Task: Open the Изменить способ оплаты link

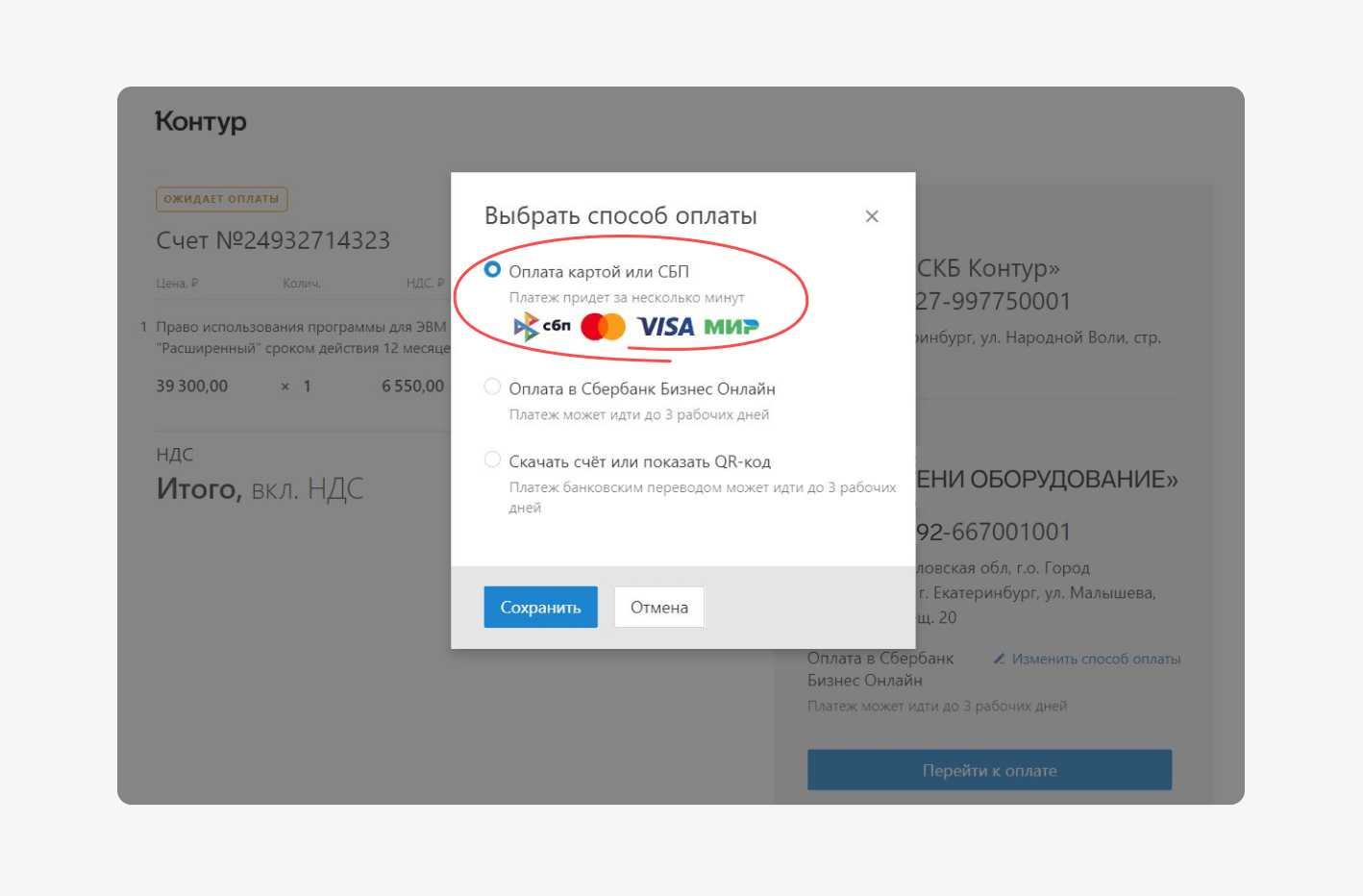Action: tap(1096, 659)
